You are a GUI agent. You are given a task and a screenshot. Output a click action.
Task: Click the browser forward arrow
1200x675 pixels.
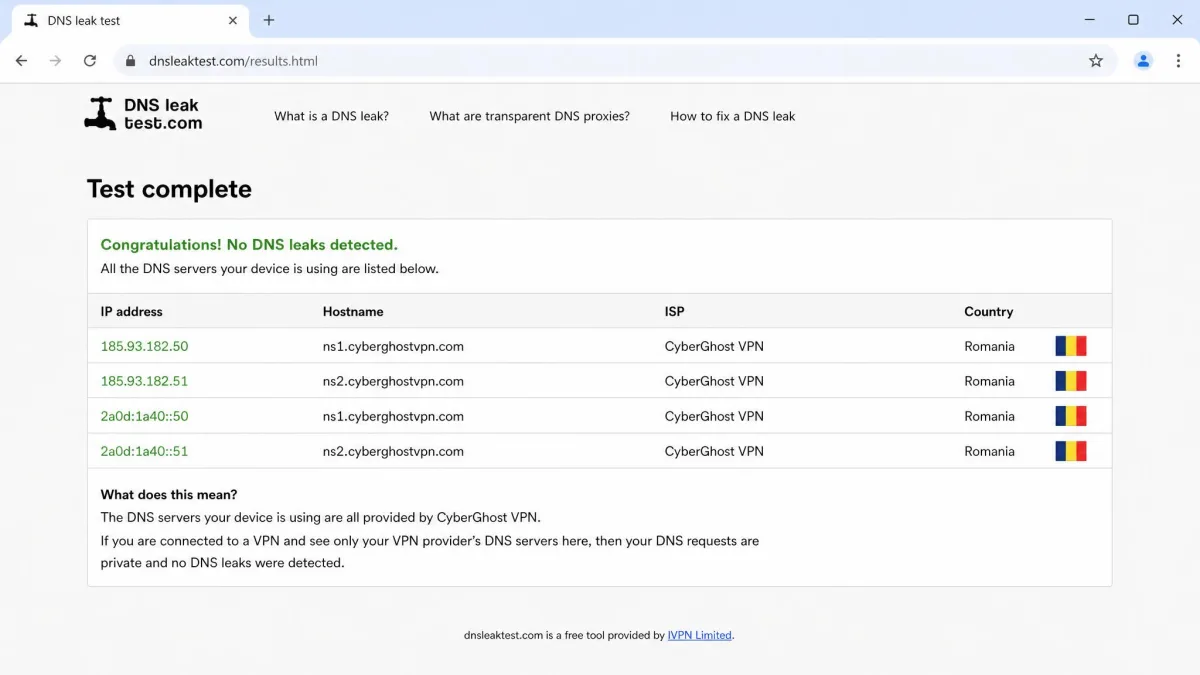(55, 61)
